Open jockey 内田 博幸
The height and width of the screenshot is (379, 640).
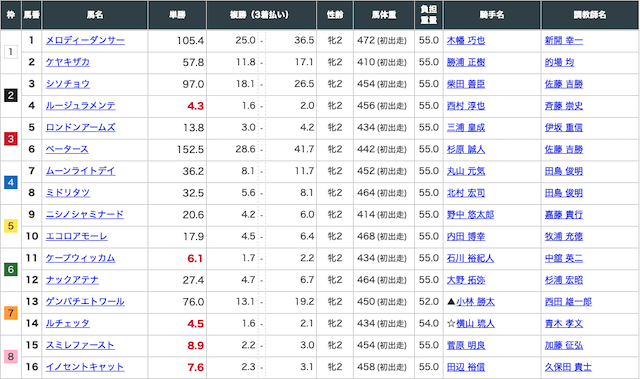(466, 236)
